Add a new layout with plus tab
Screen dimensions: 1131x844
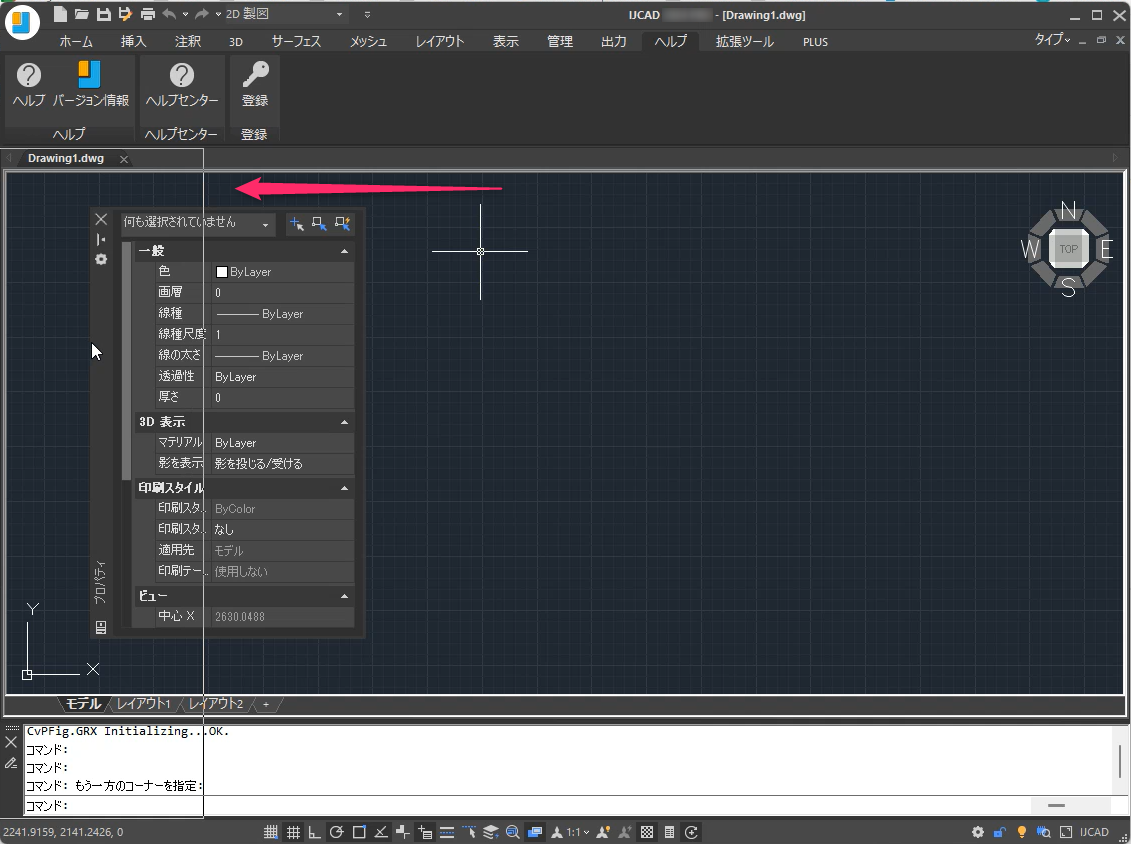click(266, 705)
